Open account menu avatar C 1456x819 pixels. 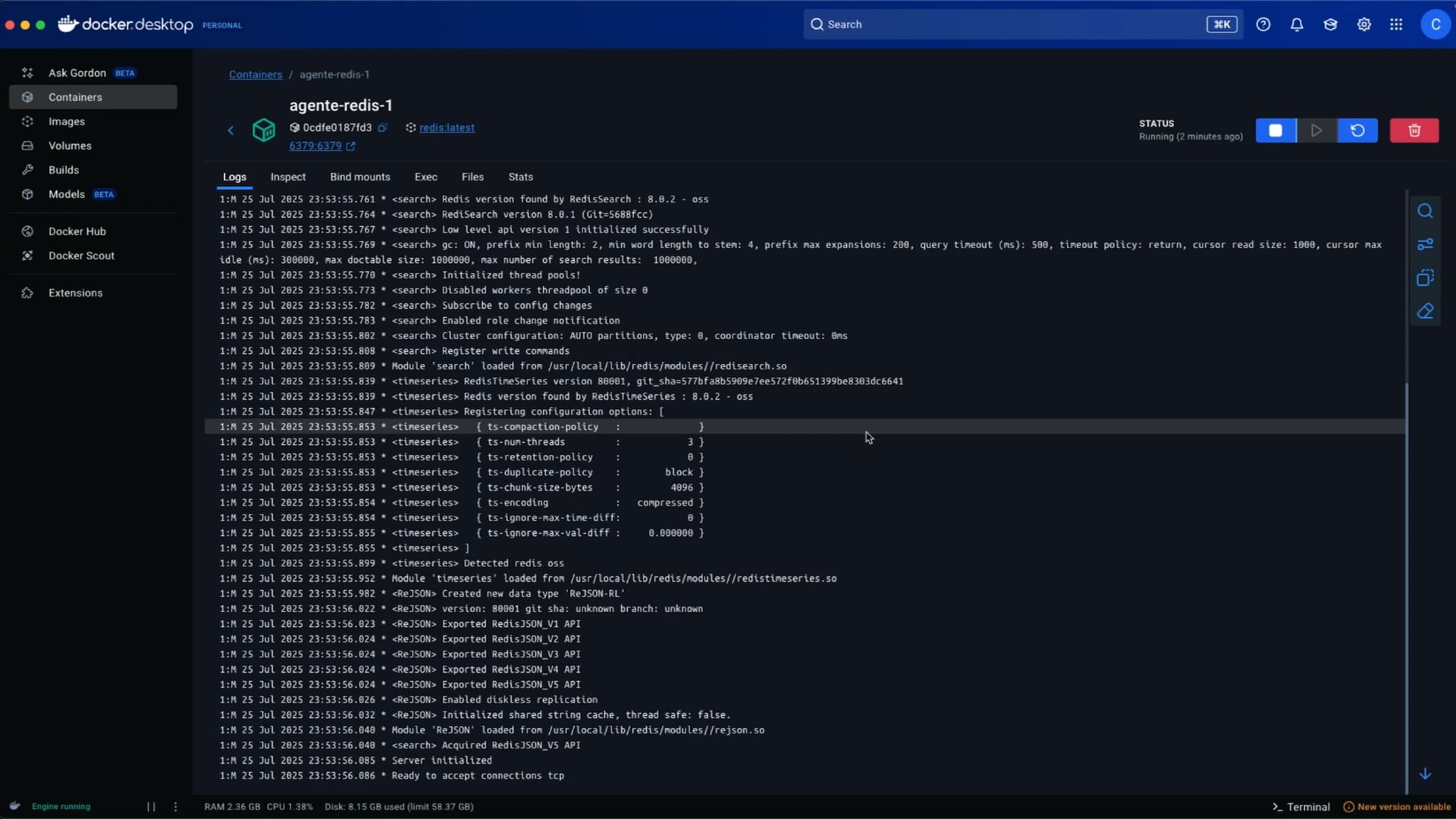point(1435,24)
